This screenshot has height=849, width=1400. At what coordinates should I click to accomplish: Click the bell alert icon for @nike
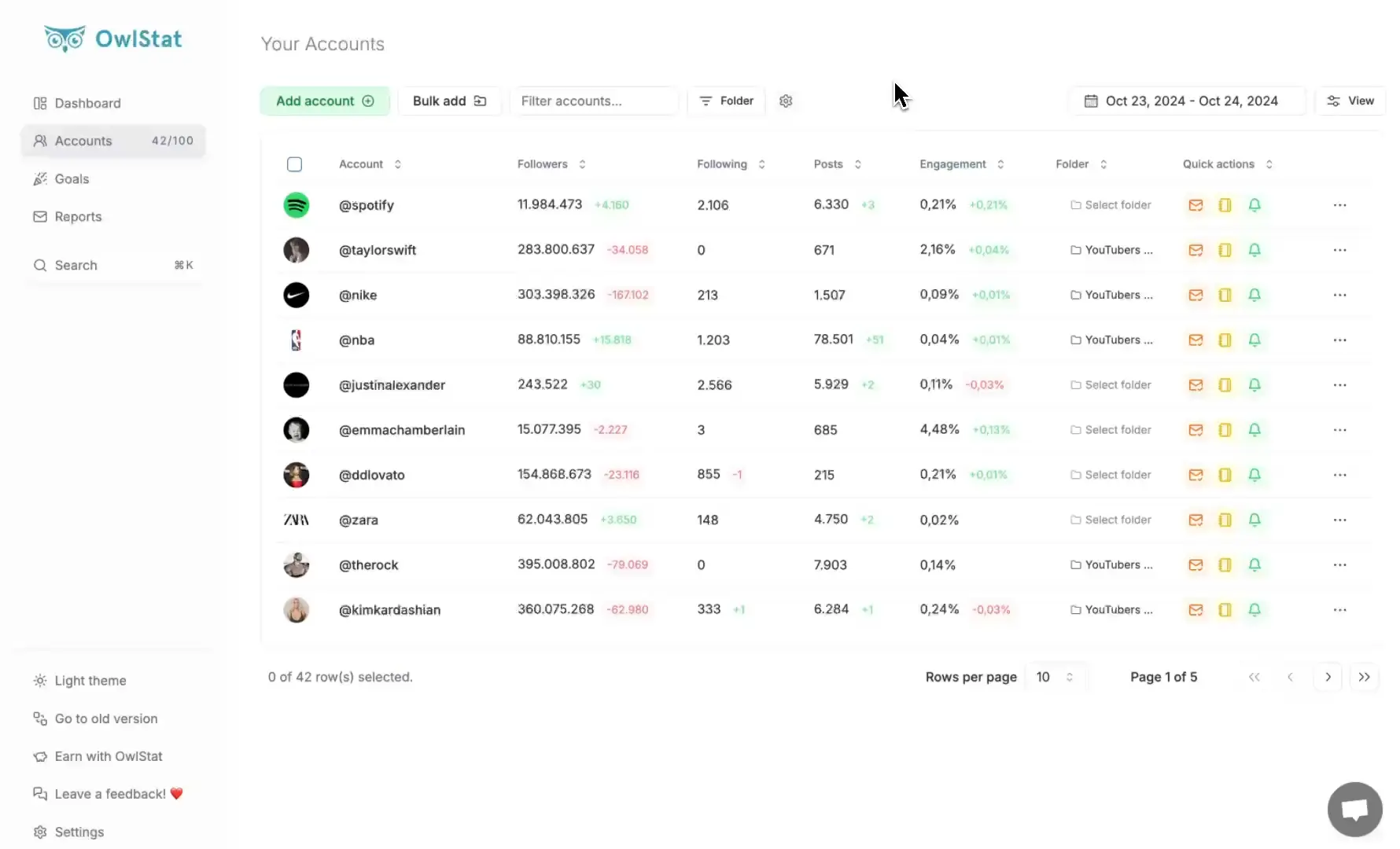point(1254,295)
